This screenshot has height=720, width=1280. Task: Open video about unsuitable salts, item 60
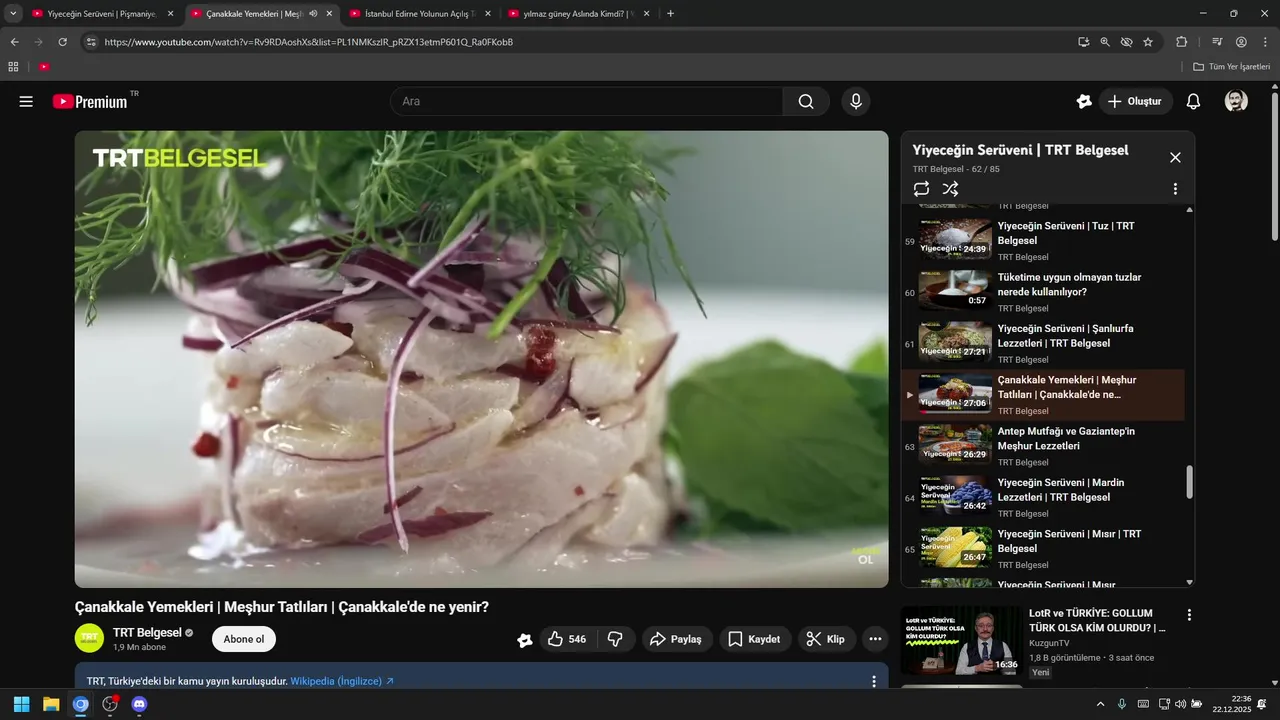point(1043,292)
